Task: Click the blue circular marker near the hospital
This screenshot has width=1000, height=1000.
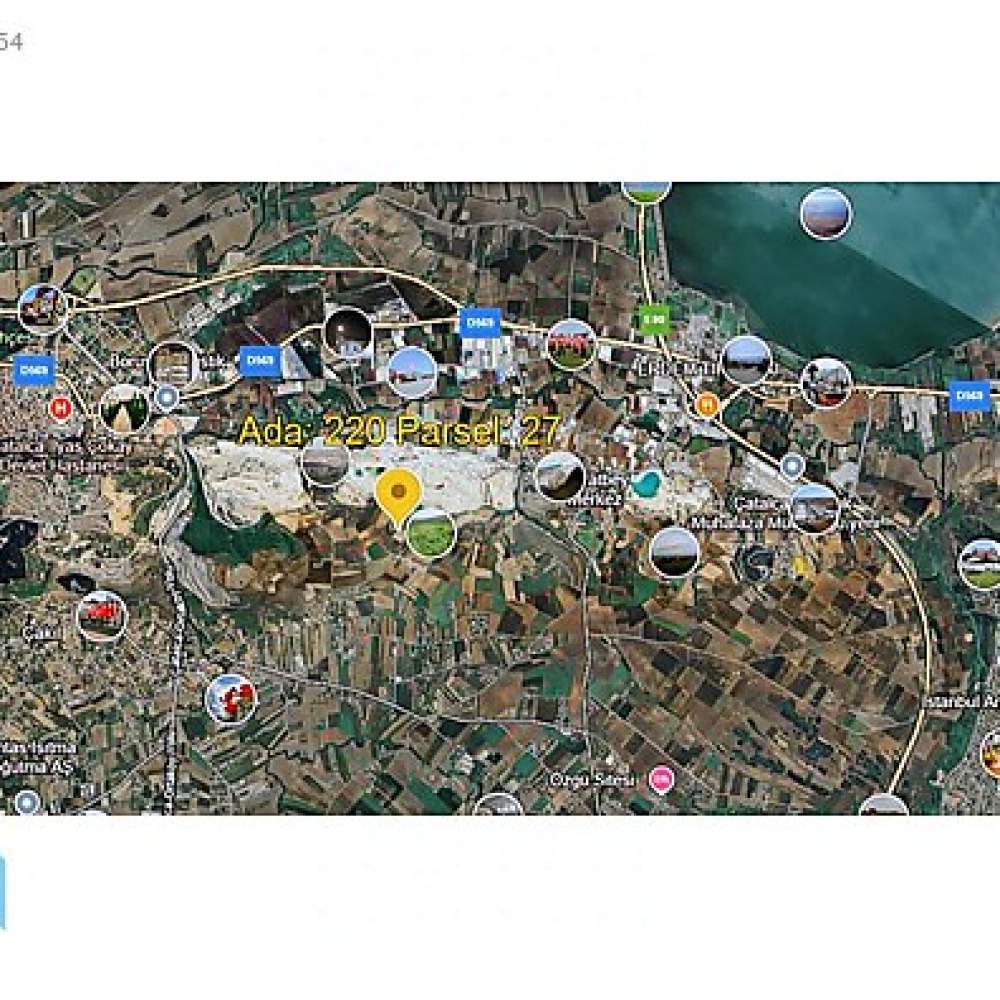Action: point(168,397)
